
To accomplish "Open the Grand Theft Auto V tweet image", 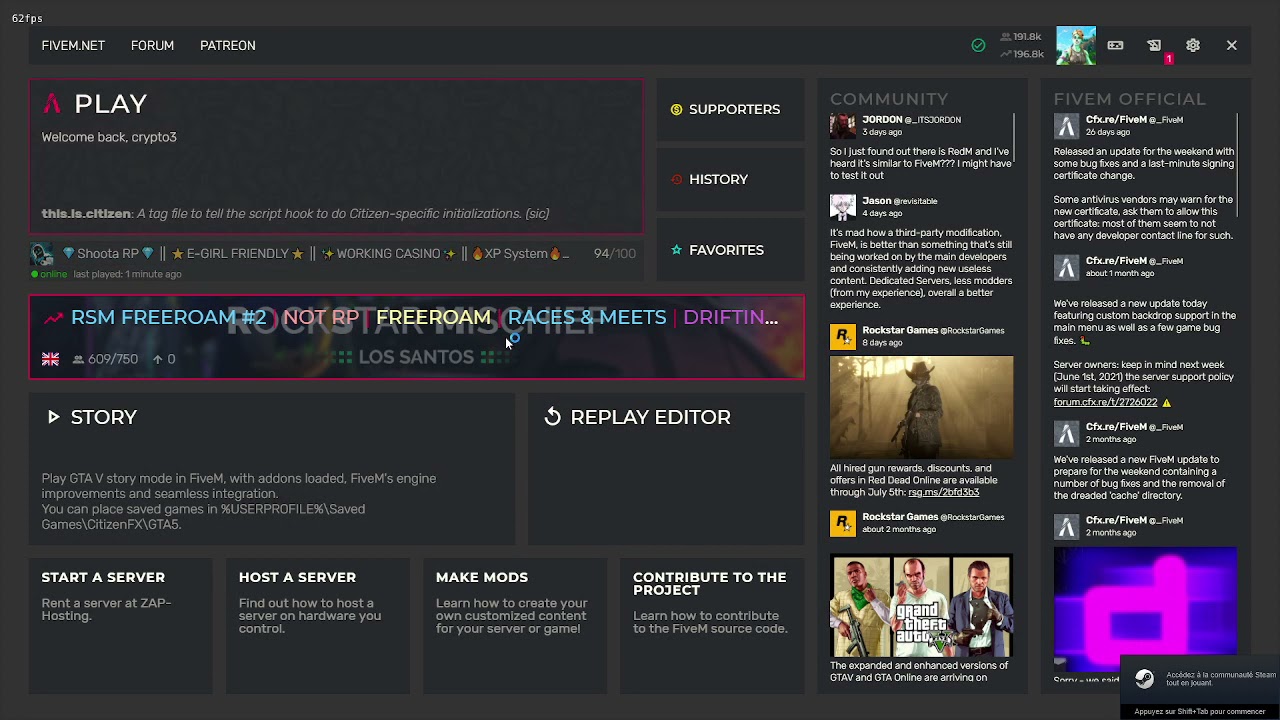I will (x=921, y=606).
